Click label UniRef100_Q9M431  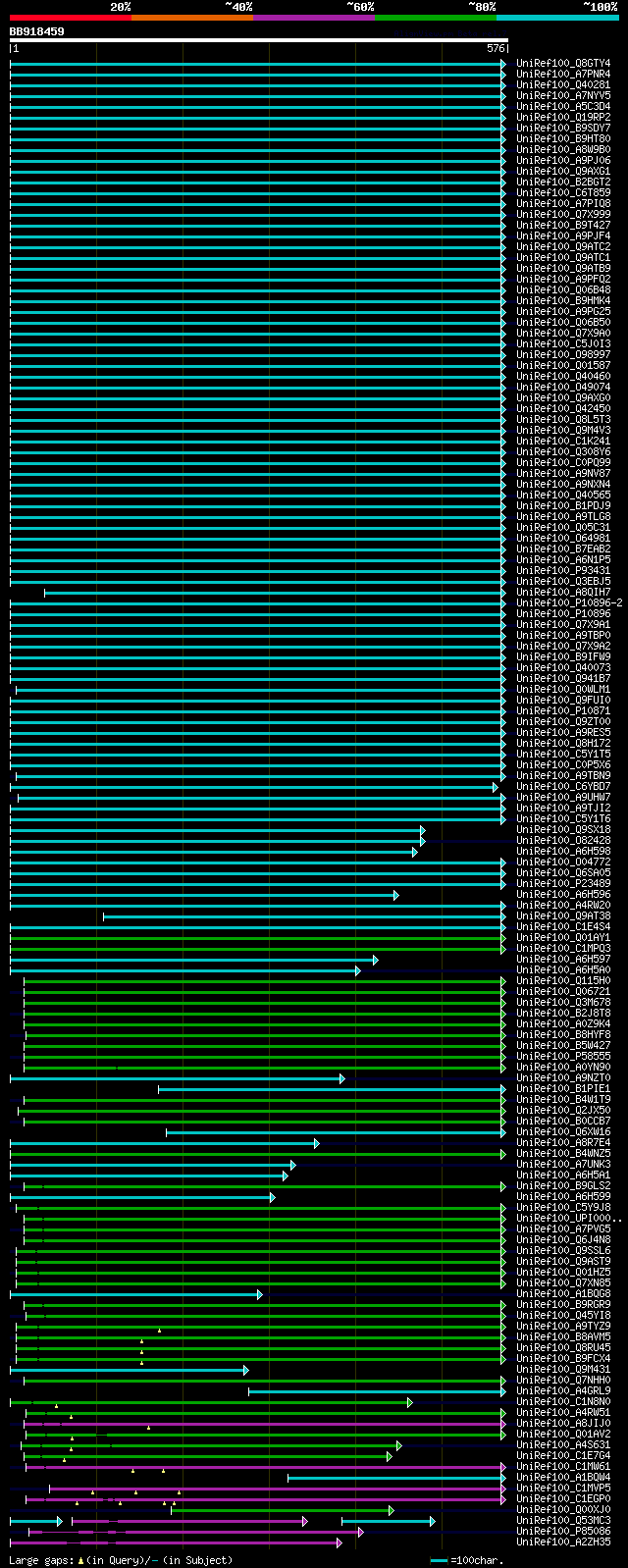click(563, 1370)
